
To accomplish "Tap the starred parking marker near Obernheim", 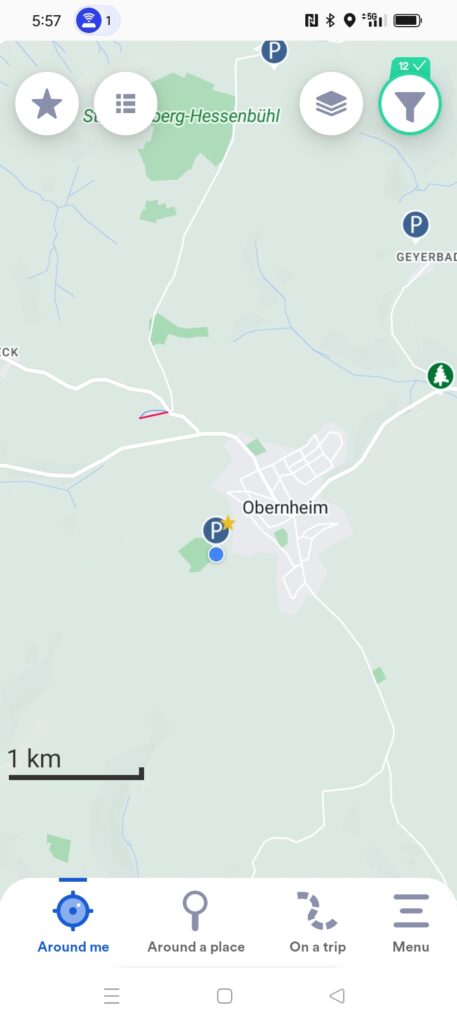I will (x=217, y=530).
